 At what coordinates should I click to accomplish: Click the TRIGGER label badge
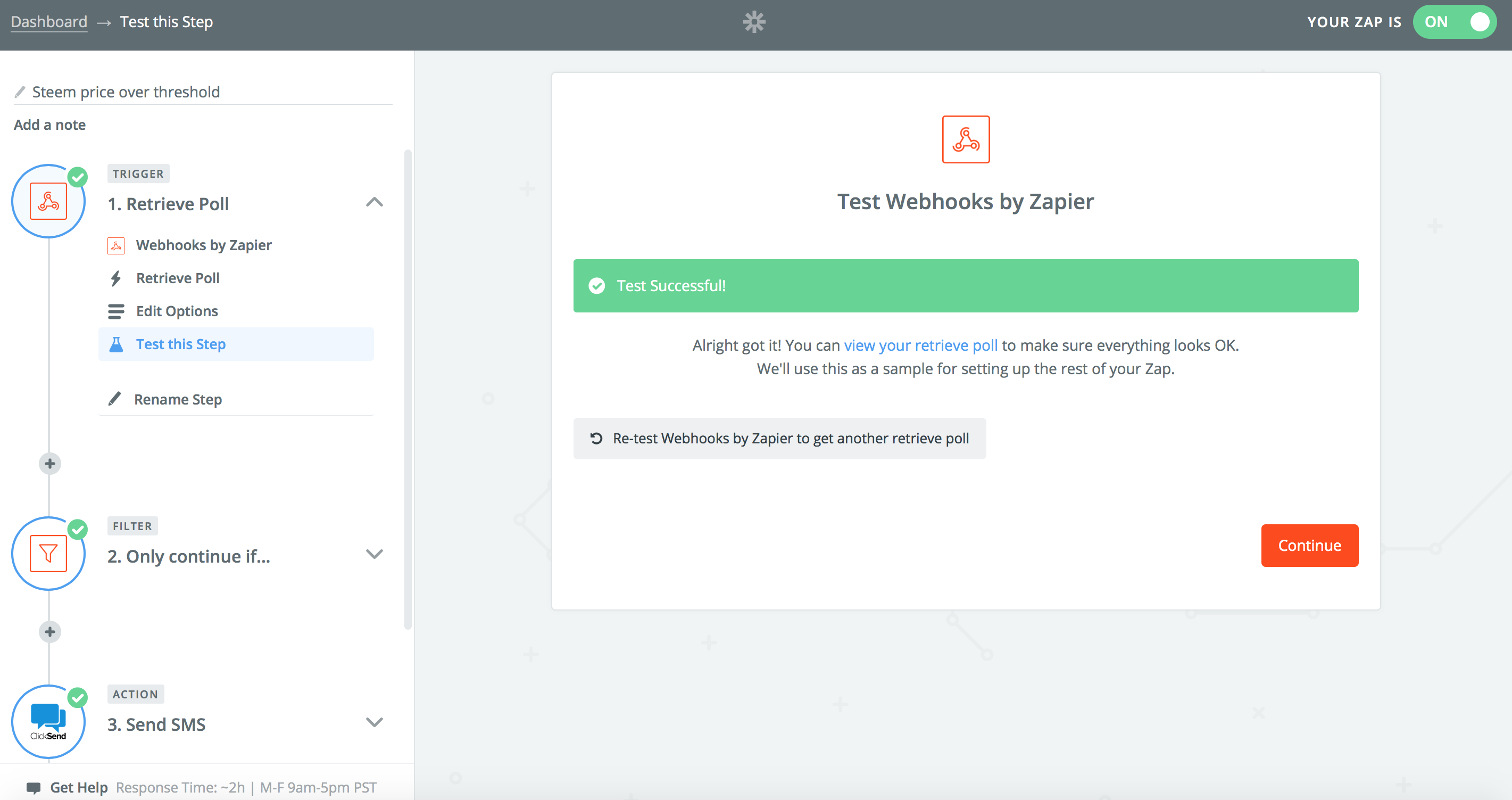138,174
